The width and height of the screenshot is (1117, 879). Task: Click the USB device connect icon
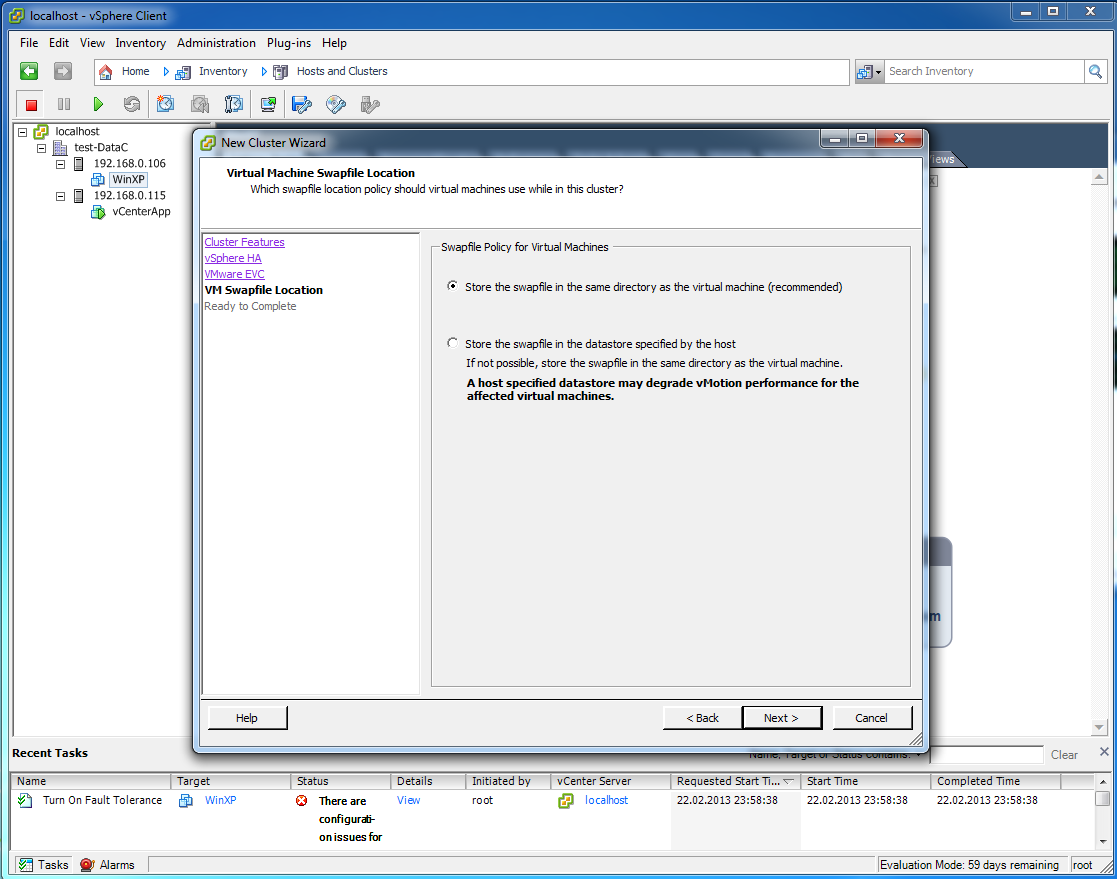(370, 105)
